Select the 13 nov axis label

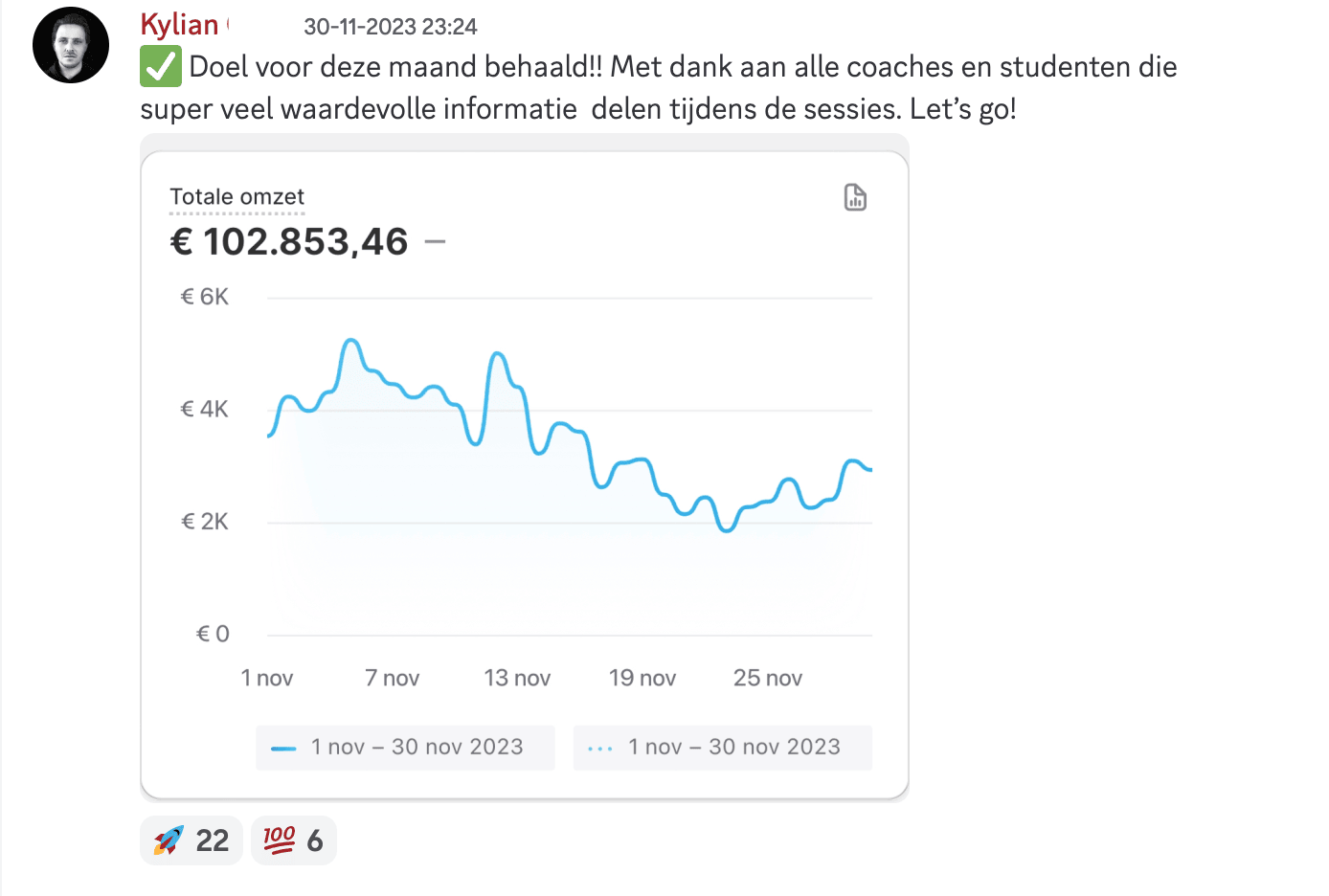(x=517, y=678)
